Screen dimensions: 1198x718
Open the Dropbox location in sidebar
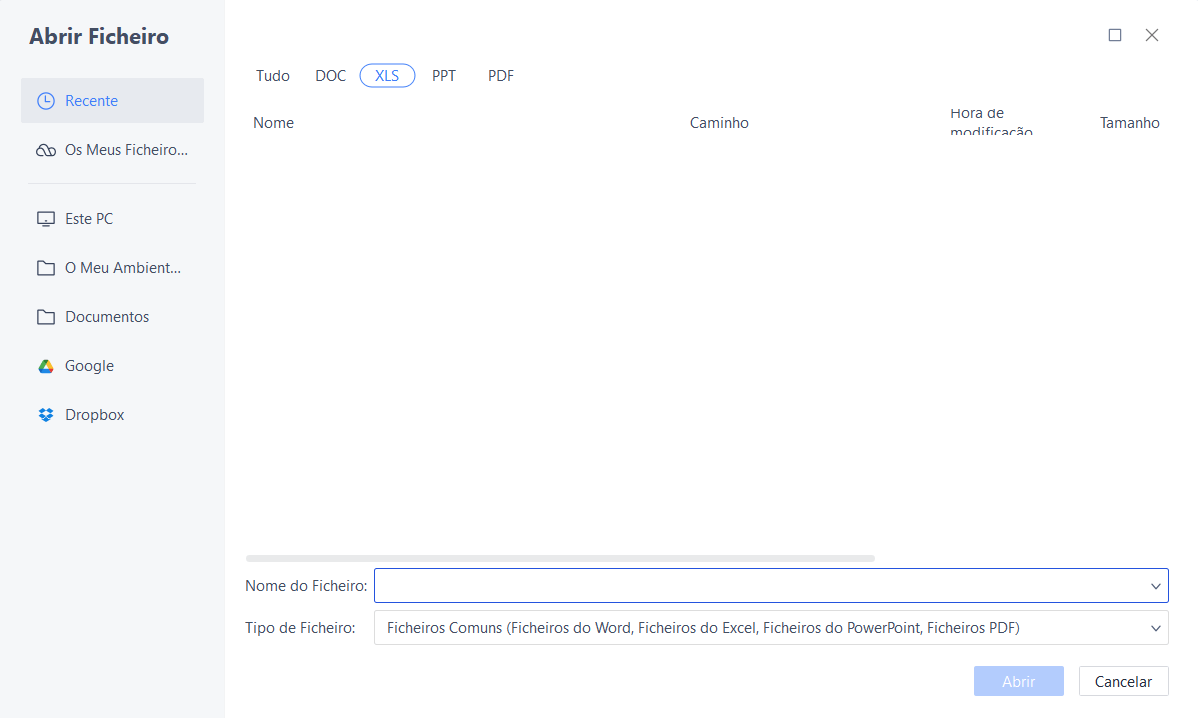[x=94, y=414]
